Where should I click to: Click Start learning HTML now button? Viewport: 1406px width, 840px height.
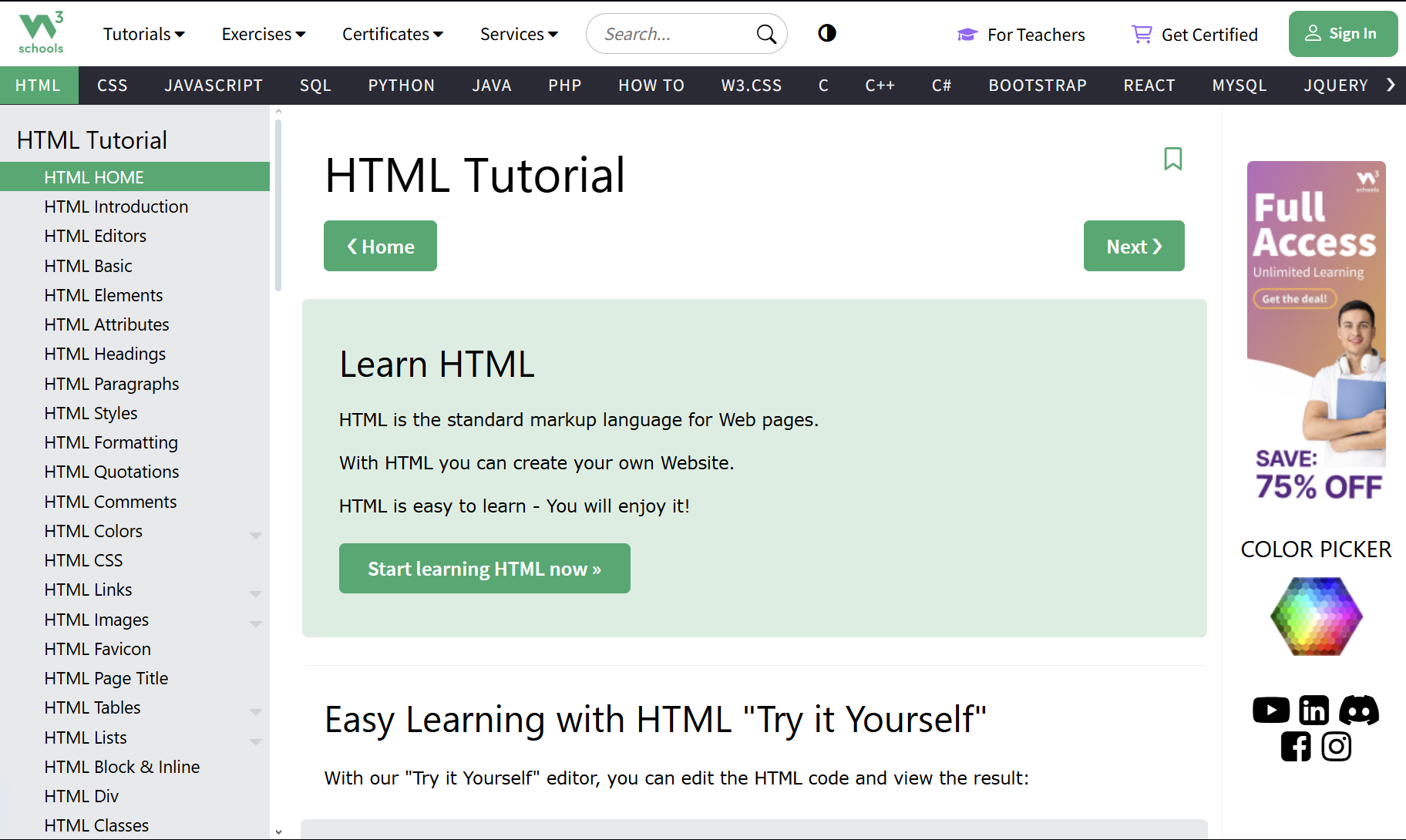(484, 569)
